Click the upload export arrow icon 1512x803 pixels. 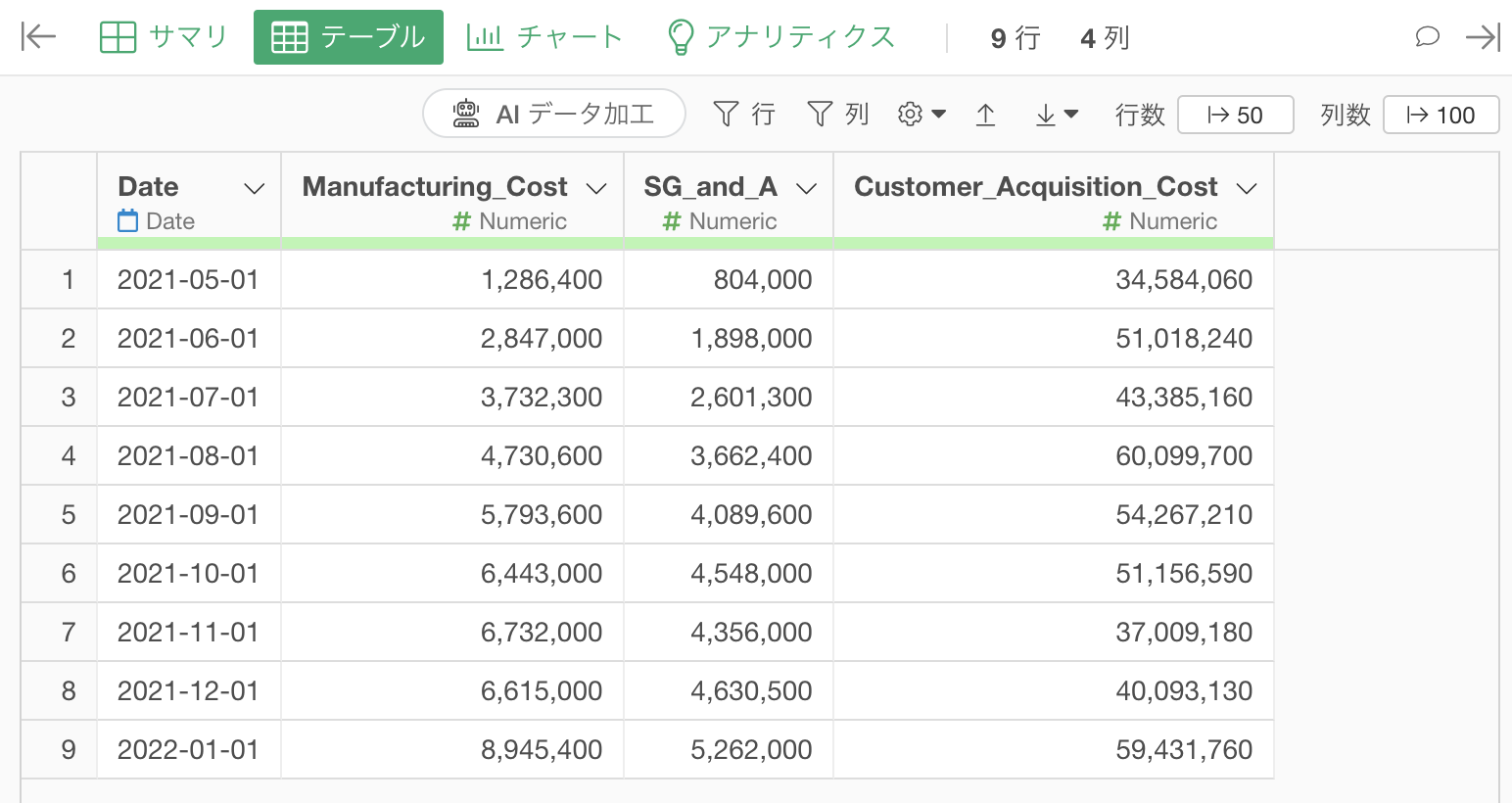click(986, 115)
